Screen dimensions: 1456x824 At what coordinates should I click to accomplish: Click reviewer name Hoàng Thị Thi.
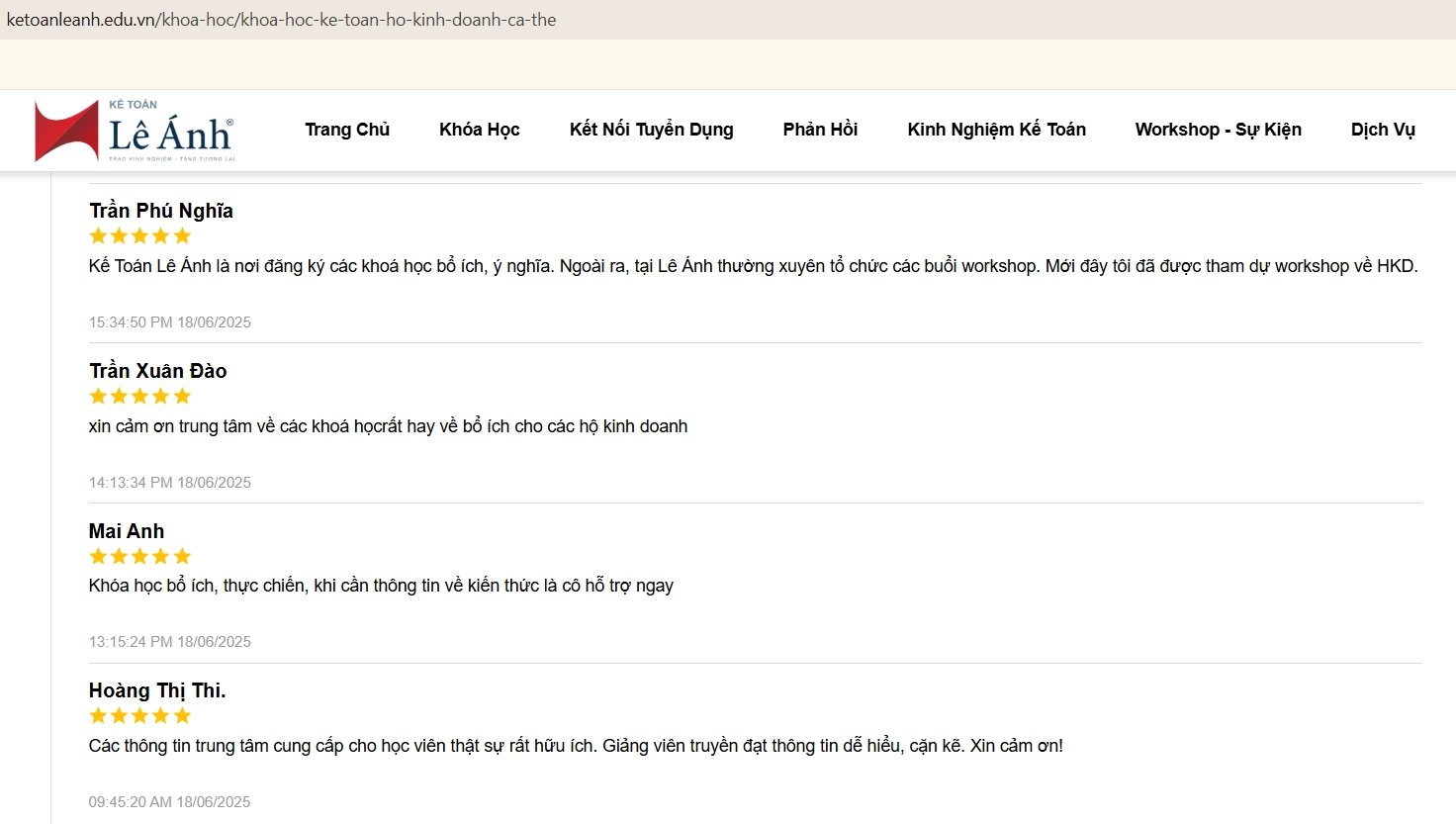(x=157, y=690)
